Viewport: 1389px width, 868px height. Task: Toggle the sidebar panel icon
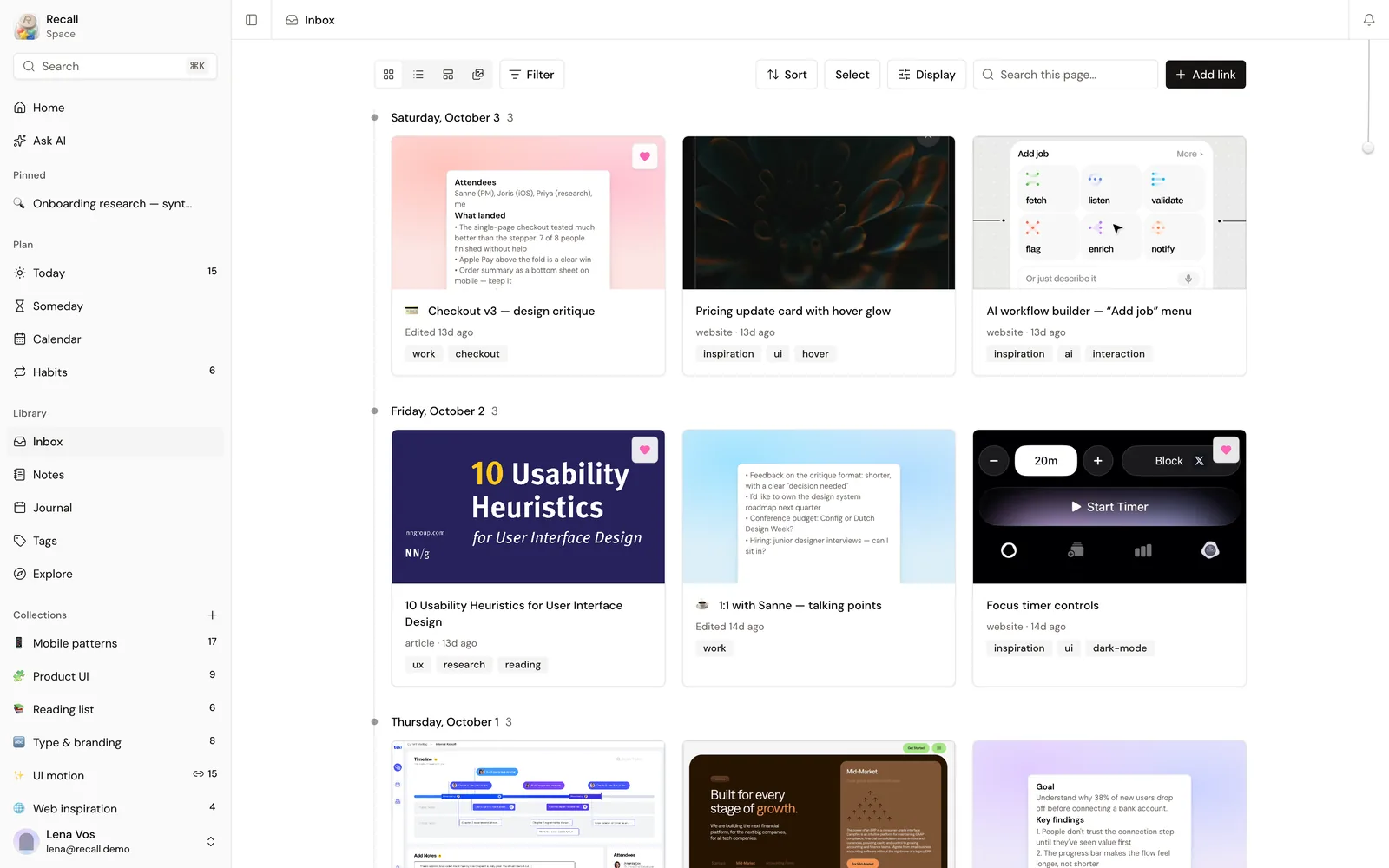click(x=251, y=20)
